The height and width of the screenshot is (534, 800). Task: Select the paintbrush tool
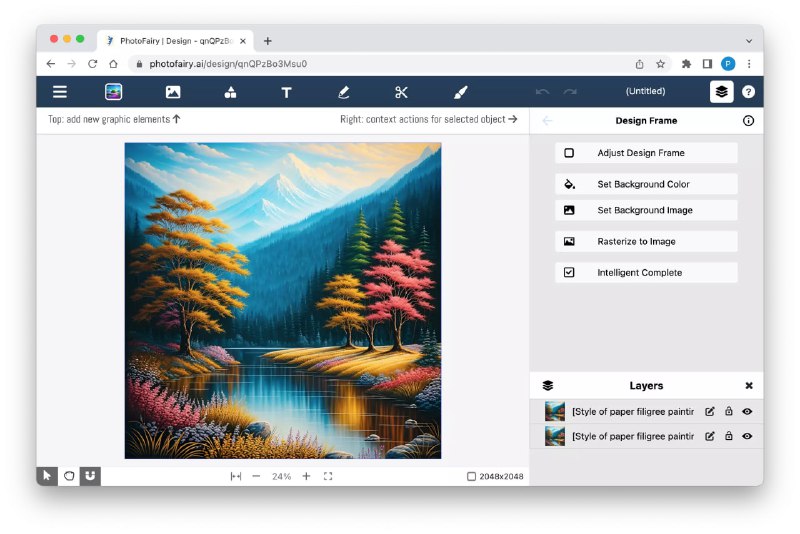460,92
